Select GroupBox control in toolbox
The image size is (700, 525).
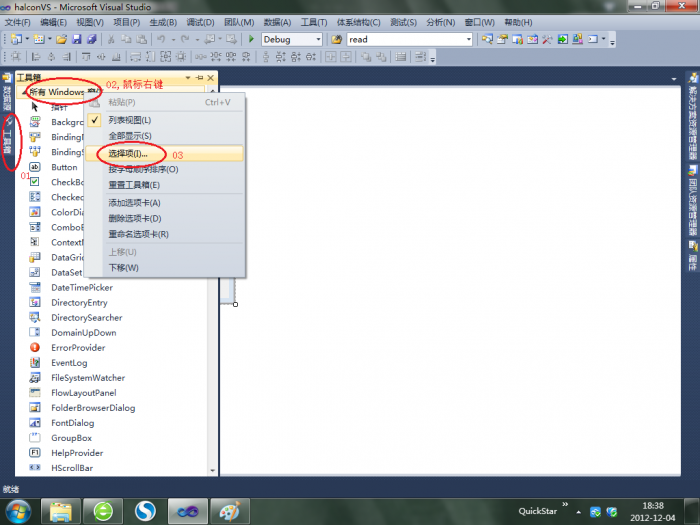click(x=71, y=438)
